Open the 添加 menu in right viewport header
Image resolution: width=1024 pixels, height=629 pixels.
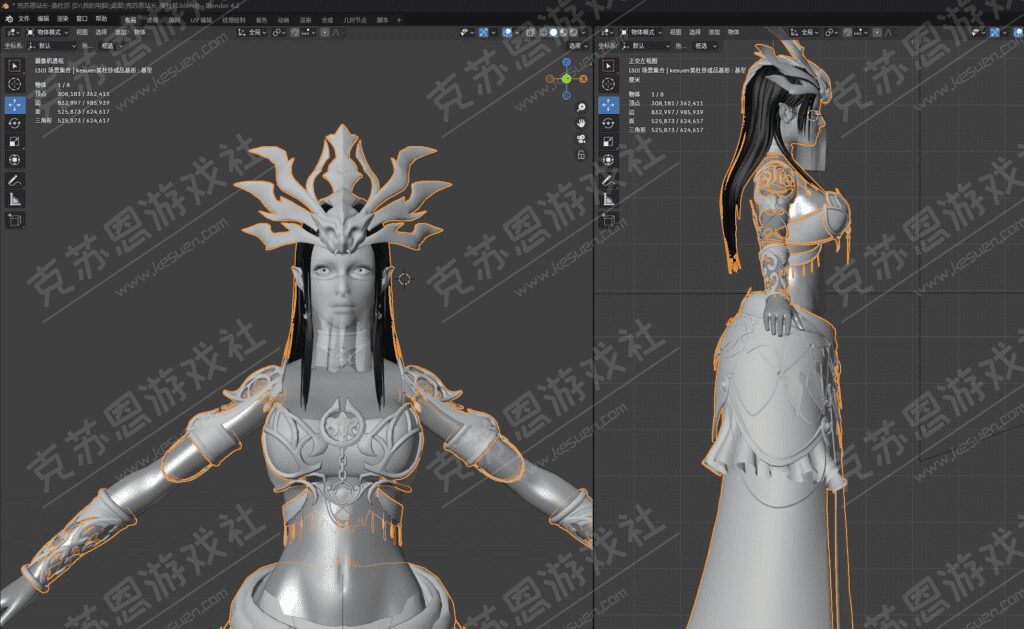714,32
